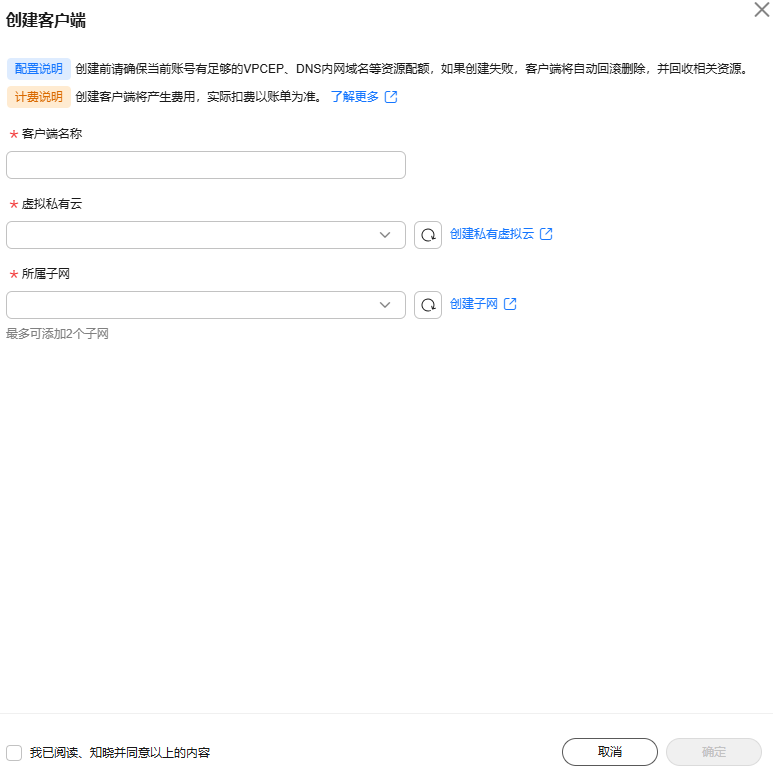Click the 最多可添加2个子网 hint text

[x=57, y=334]
